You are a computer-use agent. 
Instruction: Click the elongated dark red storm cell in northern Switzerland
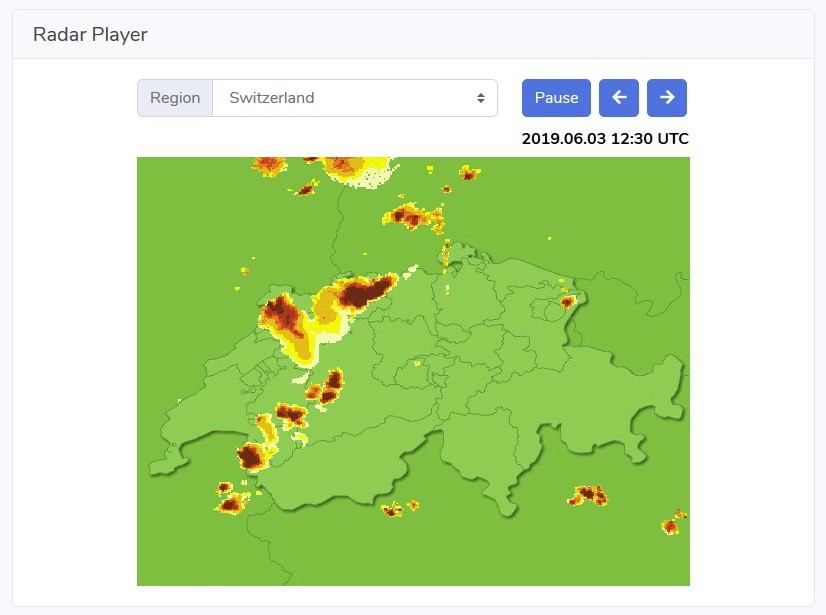point(362,293)
